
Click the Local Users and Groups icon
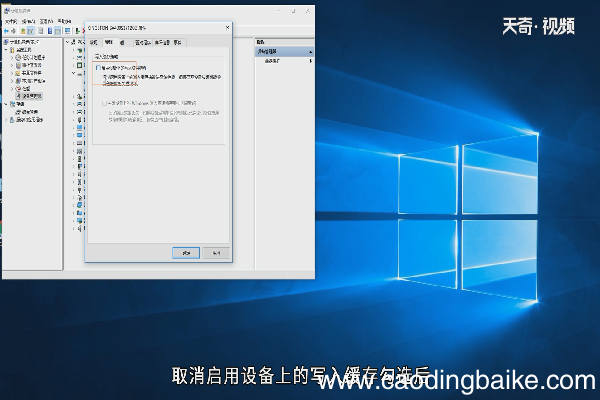[18, 81]
